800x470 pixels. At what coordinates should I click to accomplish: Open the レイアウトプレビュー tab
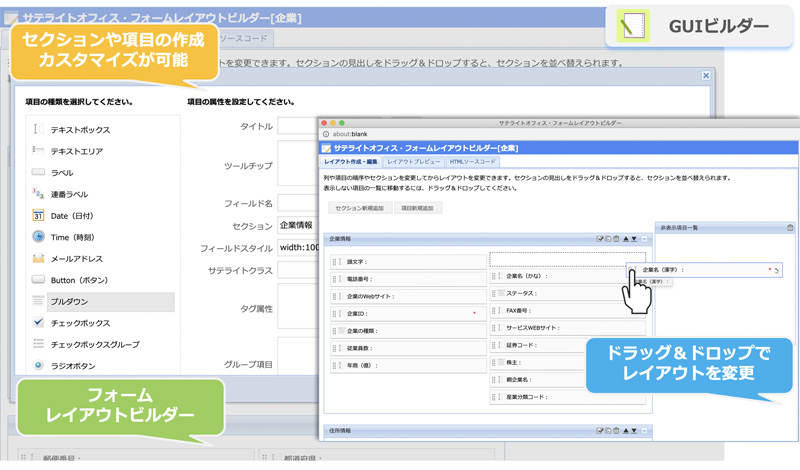pyautogui.click(x=413, y=162)
